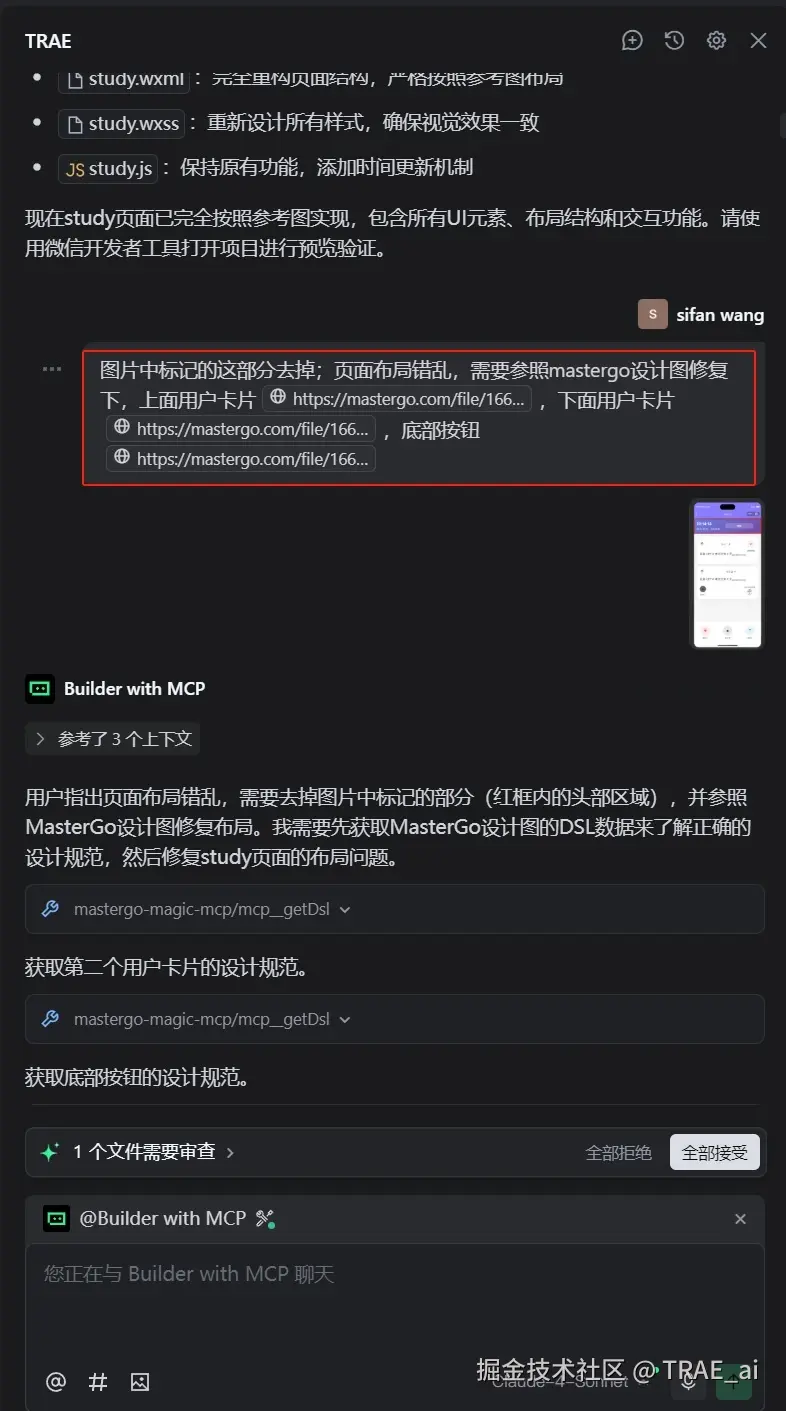Click the @ mention icon in input bar

(x=56, y=1382)
